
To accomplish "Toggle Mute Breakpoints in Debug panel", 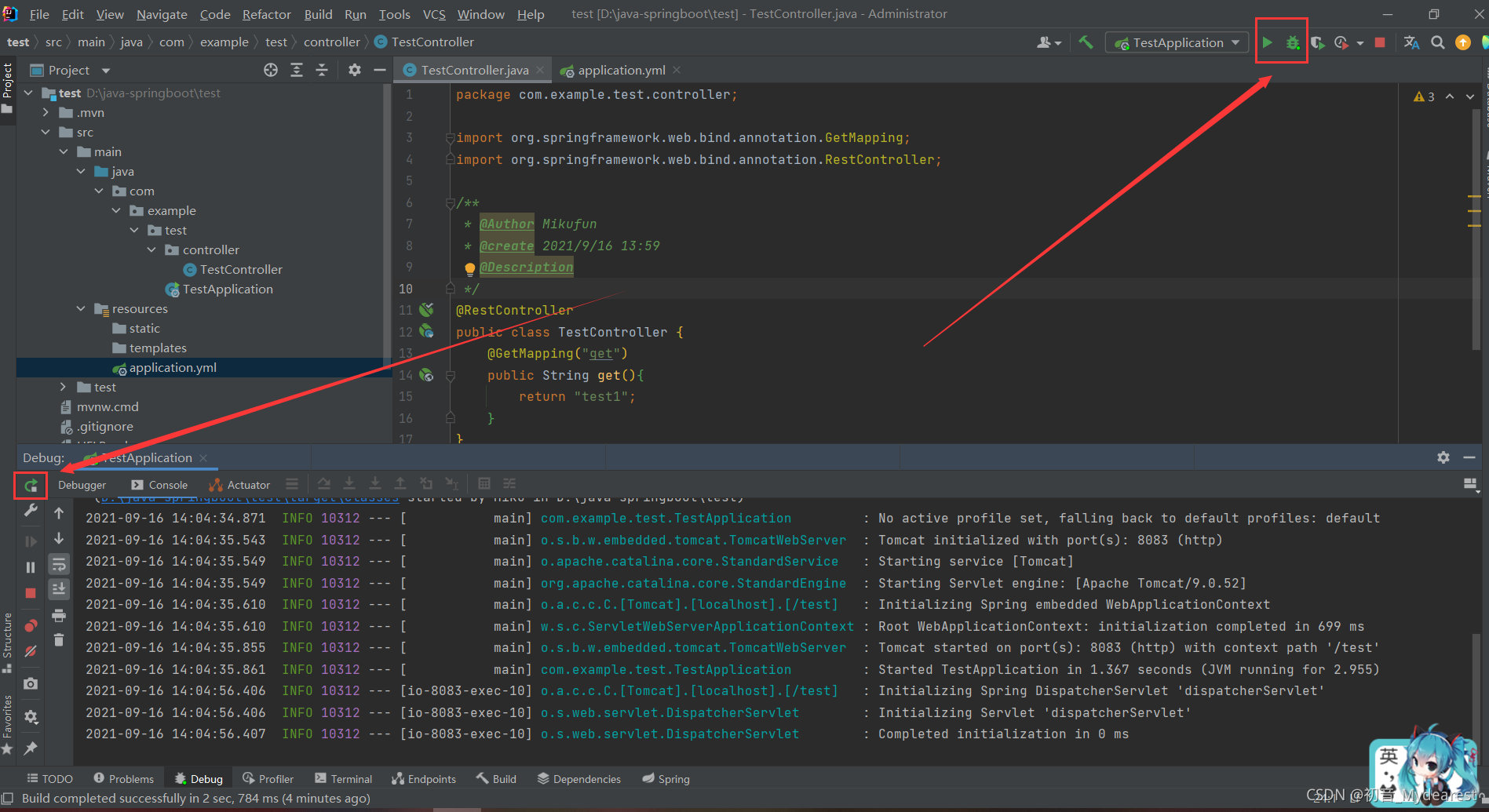I will 31,651.
